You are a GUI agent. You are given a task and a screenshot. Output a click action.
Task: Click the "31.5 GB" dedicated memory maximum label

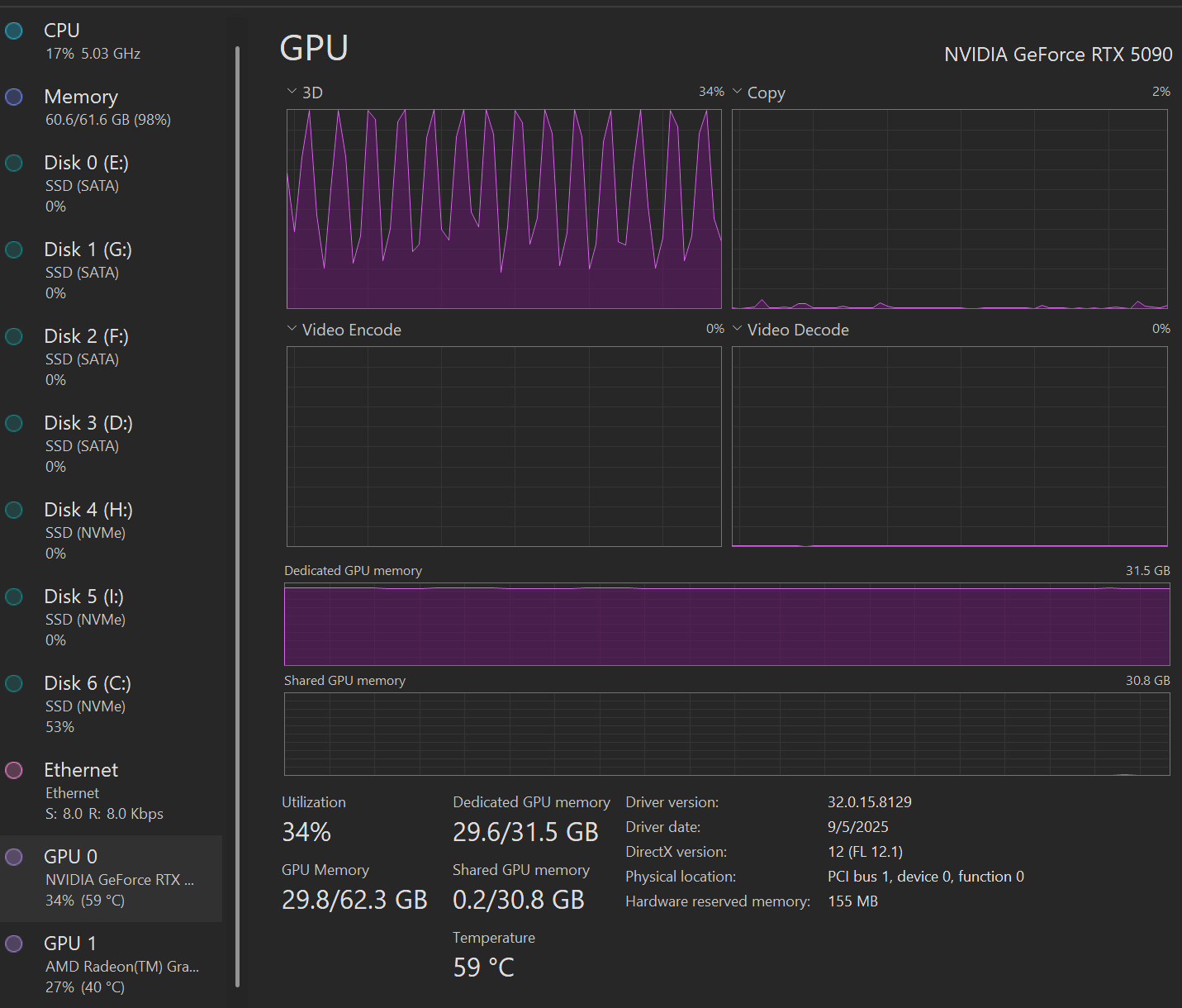(x=1148, y=571)
